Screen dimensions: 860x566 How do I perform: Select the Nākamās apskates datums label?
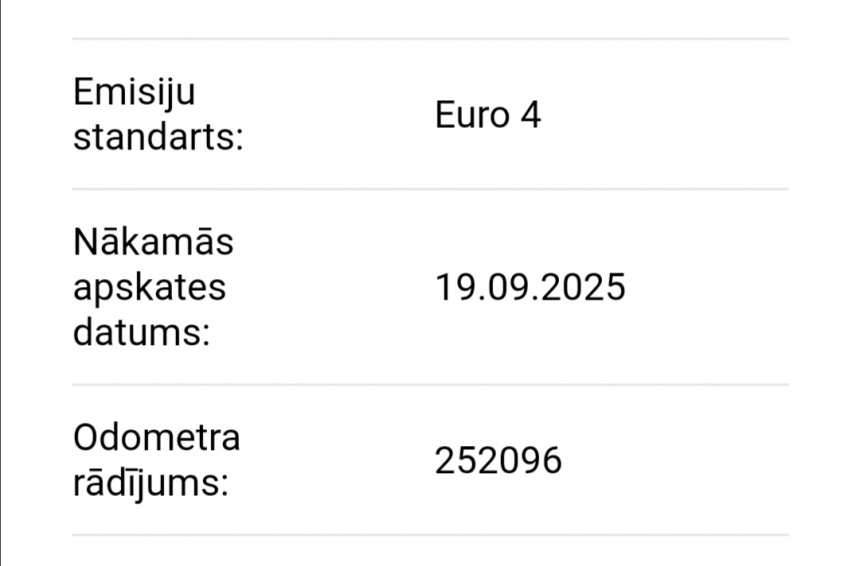153,287
